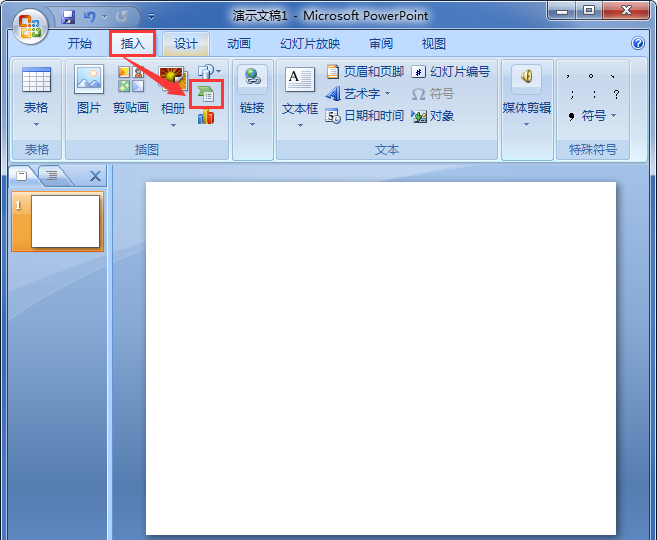Image resolution: width=657 pixels, height=540 pixels.
Task: Switch to Slides thumbnail pane tab
Action: (x=22, y=176)
